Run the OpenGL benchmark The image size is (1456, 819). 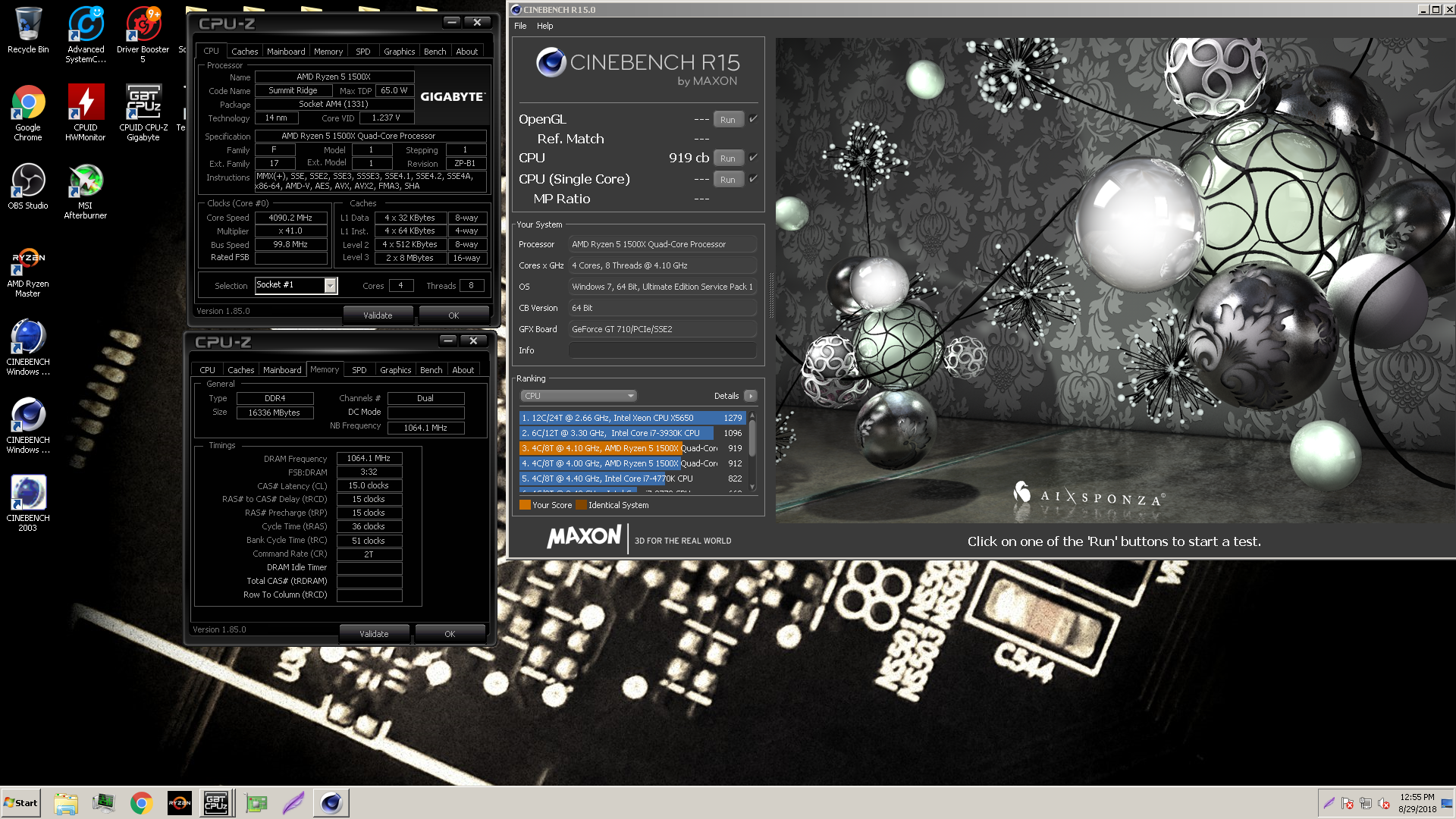tap(728, 119)
